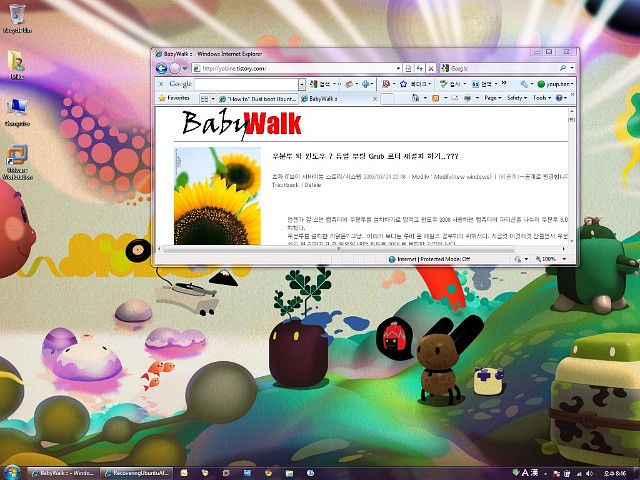The height and width of the screenshot is (480, 640).
Task: Open a new blank tab
Action: (x=387, y=99)
